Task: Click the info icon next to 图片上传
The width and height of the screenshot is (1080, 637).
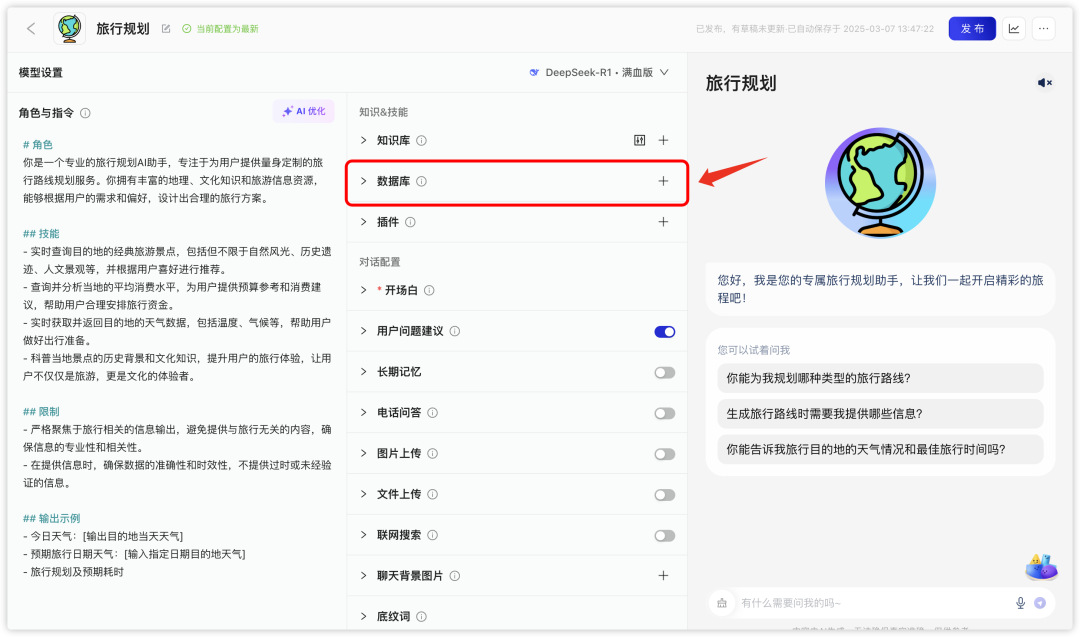Action: (x=433, y=453)
